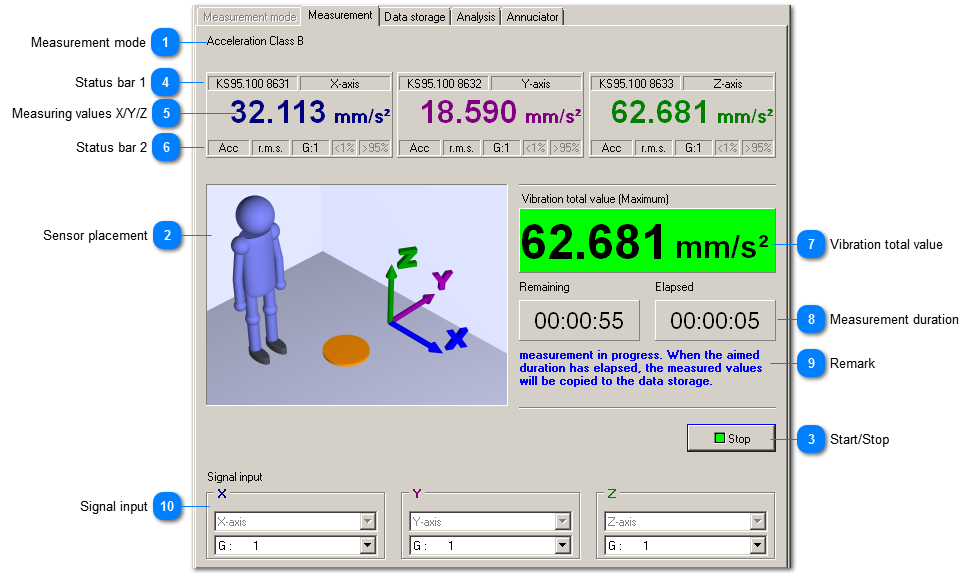
Task: Click the green Vibration total value display
Action: click(x=648, y=240)
